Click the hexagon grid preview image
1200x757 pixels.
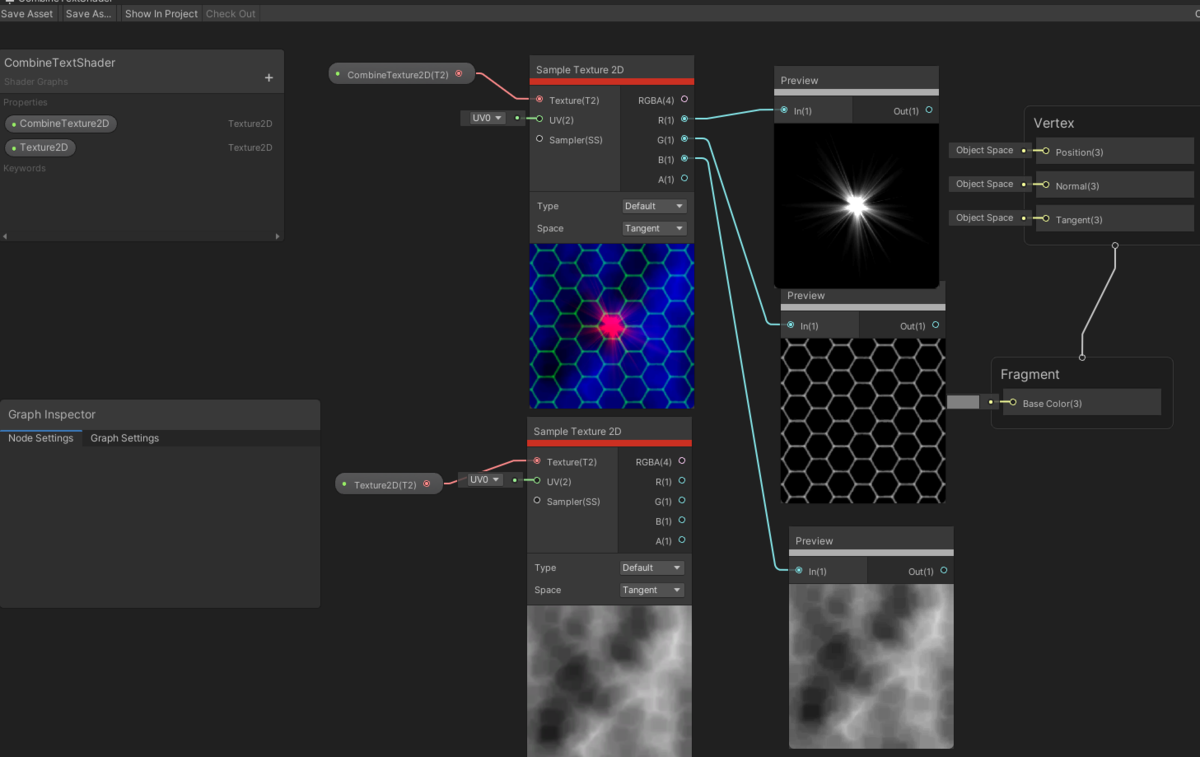863,420
